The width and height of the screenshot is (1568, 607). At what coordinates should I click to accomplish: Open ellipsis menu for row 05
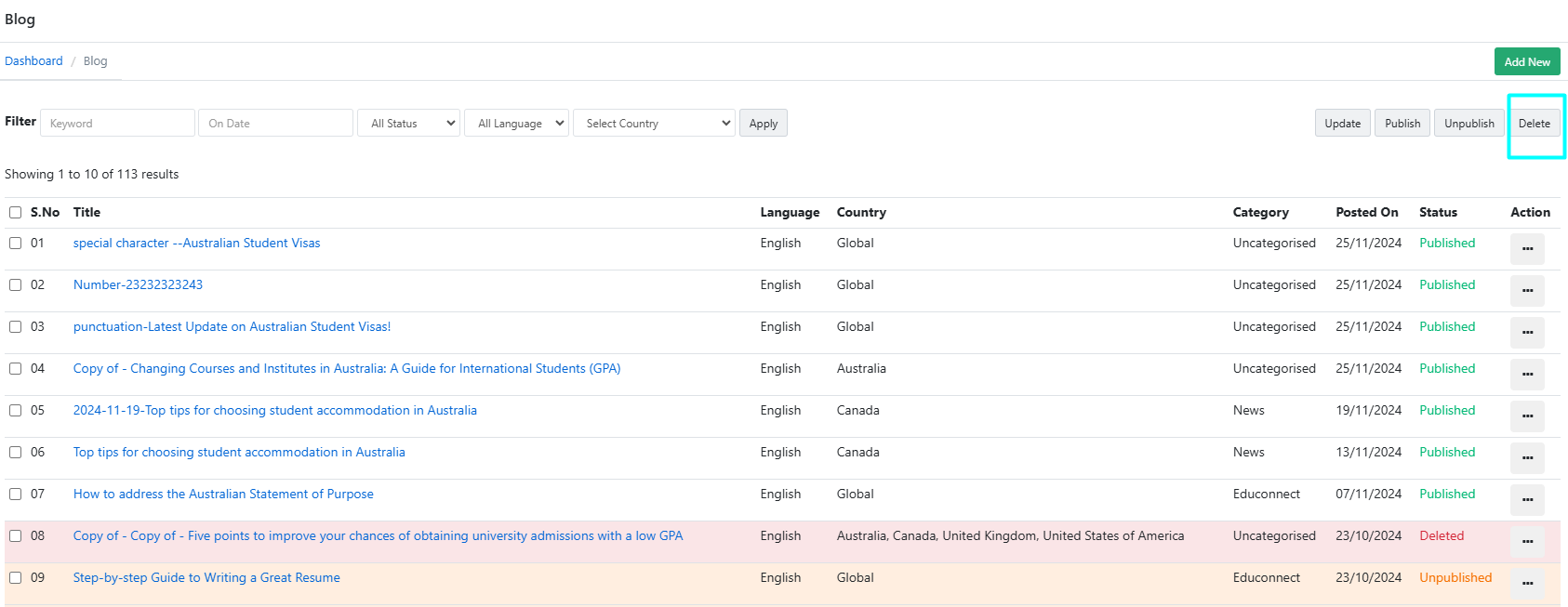1527,416
